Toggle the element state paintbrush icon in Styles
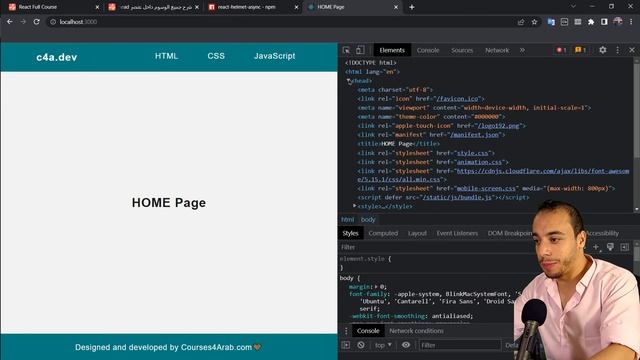 tap(610, 247)
